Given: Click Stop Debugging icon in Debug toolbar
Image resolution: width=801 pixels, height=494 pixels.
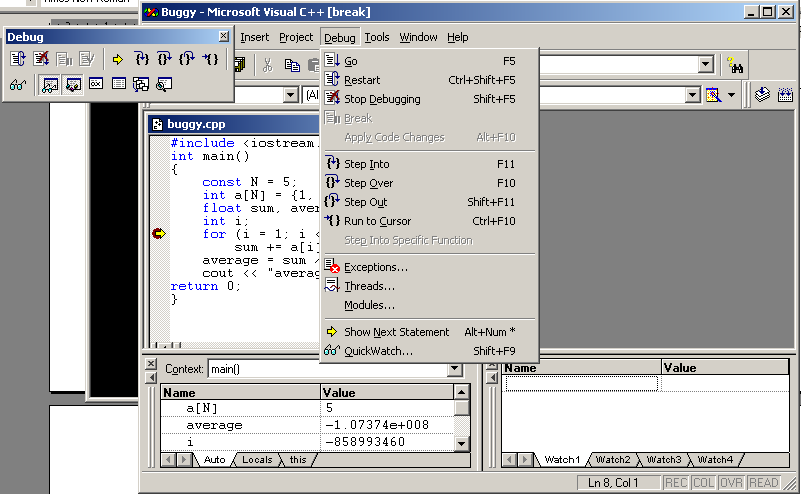Looking at the screenshot, I should click(x=41, y=59).
